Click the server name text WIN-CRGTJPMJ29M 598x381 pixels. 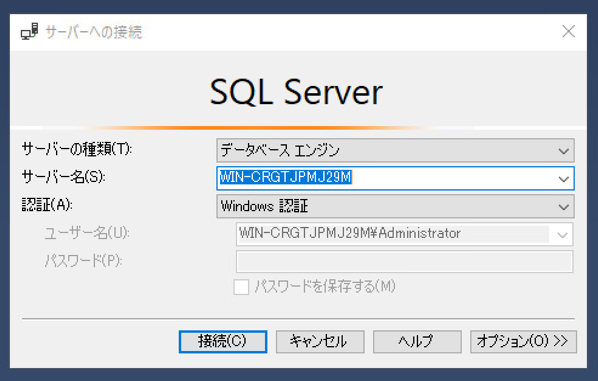285,177
